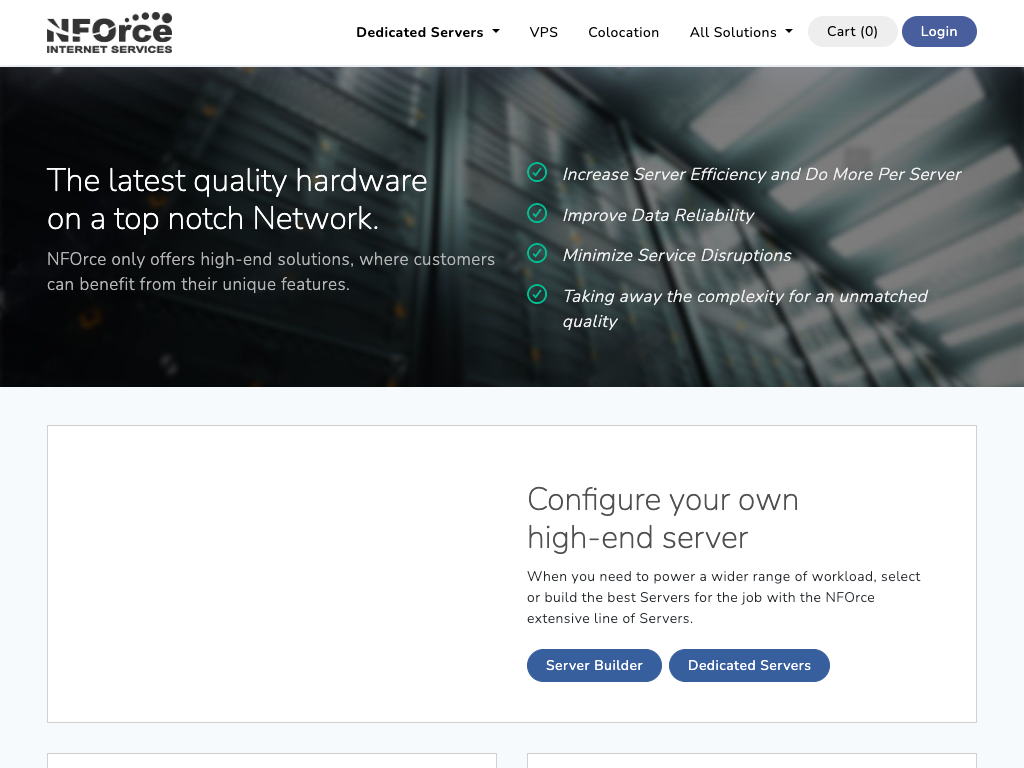Click the 'latest quality hardware' hero heading
This screenshot has width=1024, height=768.
point(237,198)
